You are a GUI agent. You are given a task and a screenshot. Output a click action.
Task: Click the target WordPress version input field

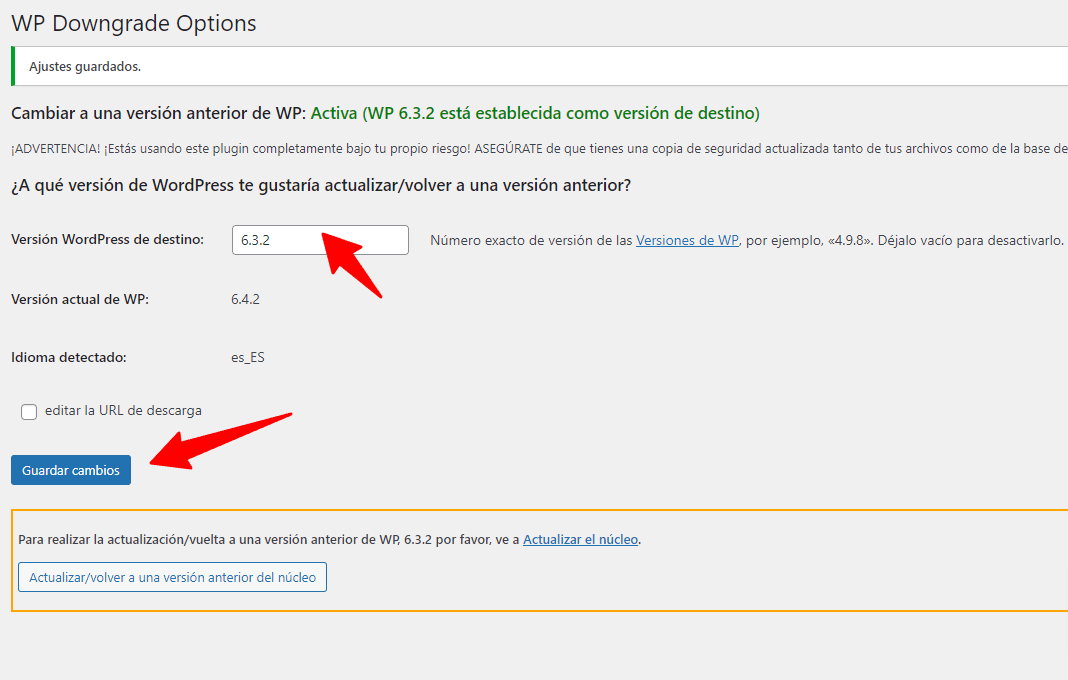tap(320, 240)
